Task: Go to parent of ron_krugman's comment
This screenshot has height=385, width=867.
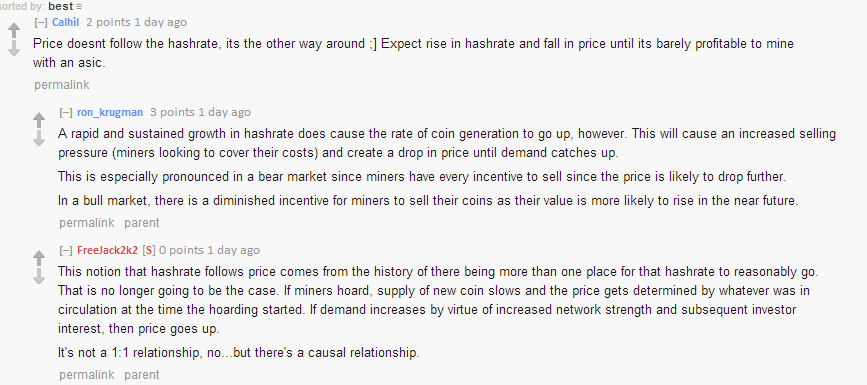Action: click(x=142, y=223)
